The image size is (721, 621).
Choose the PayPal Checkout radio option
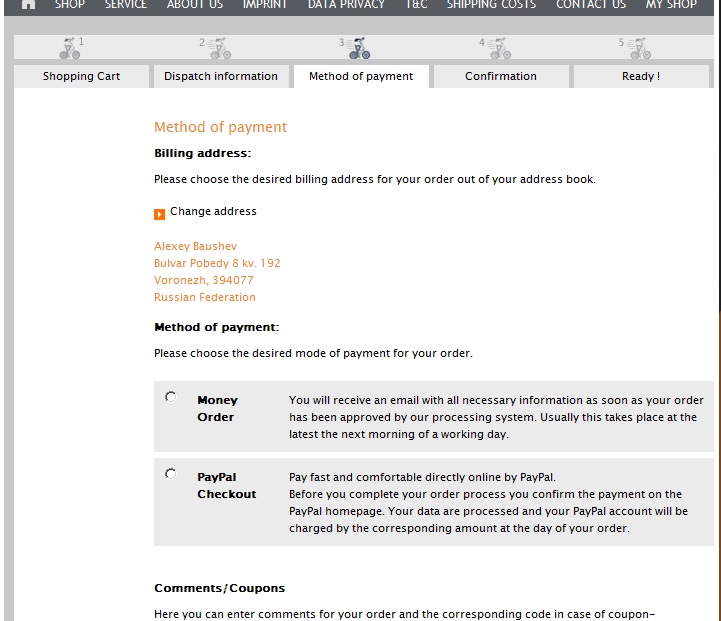click(171, 474)
